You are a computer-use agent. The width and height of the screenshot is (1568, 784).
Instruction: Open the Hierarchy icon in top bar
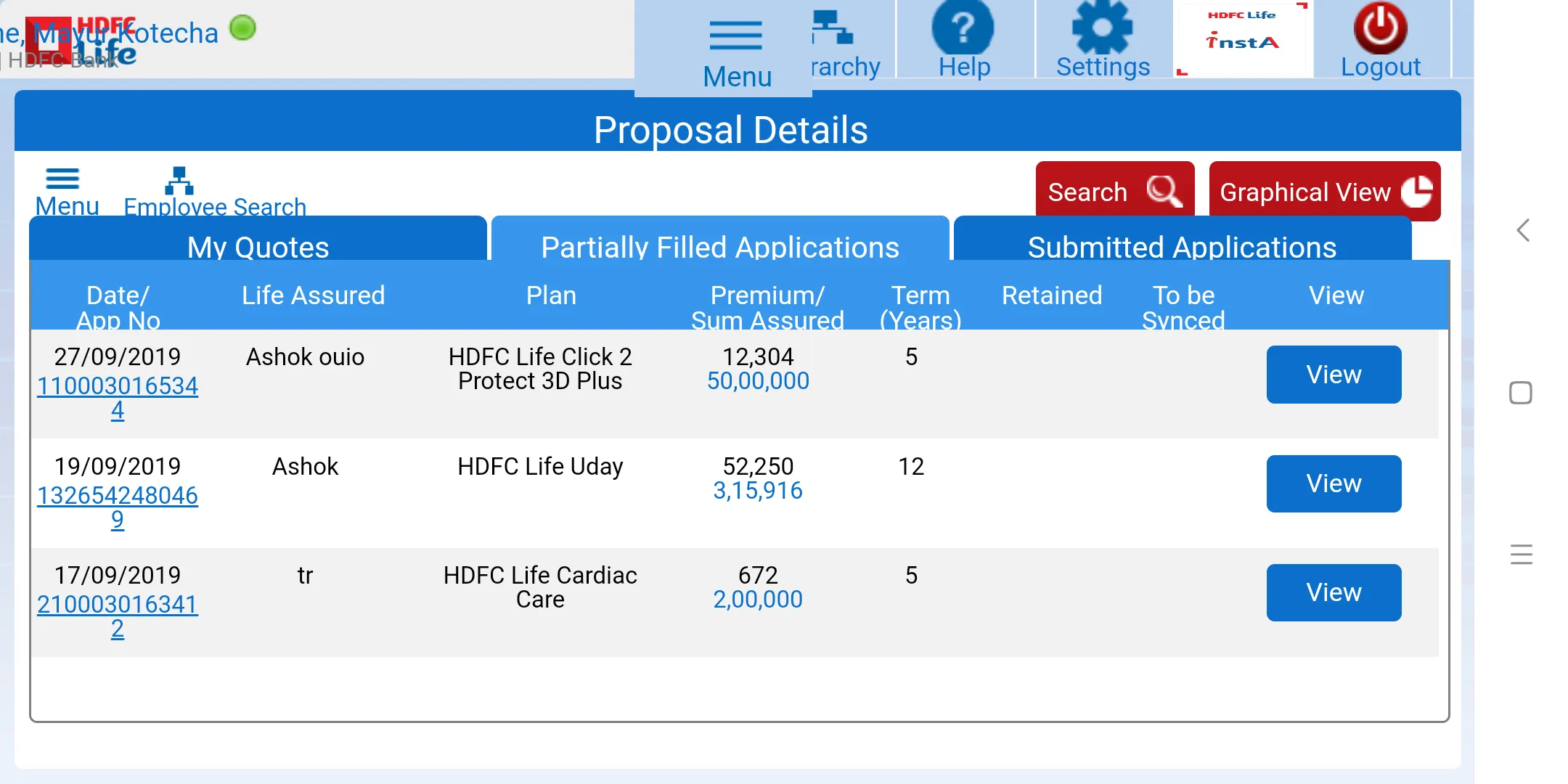coord(833,28)
